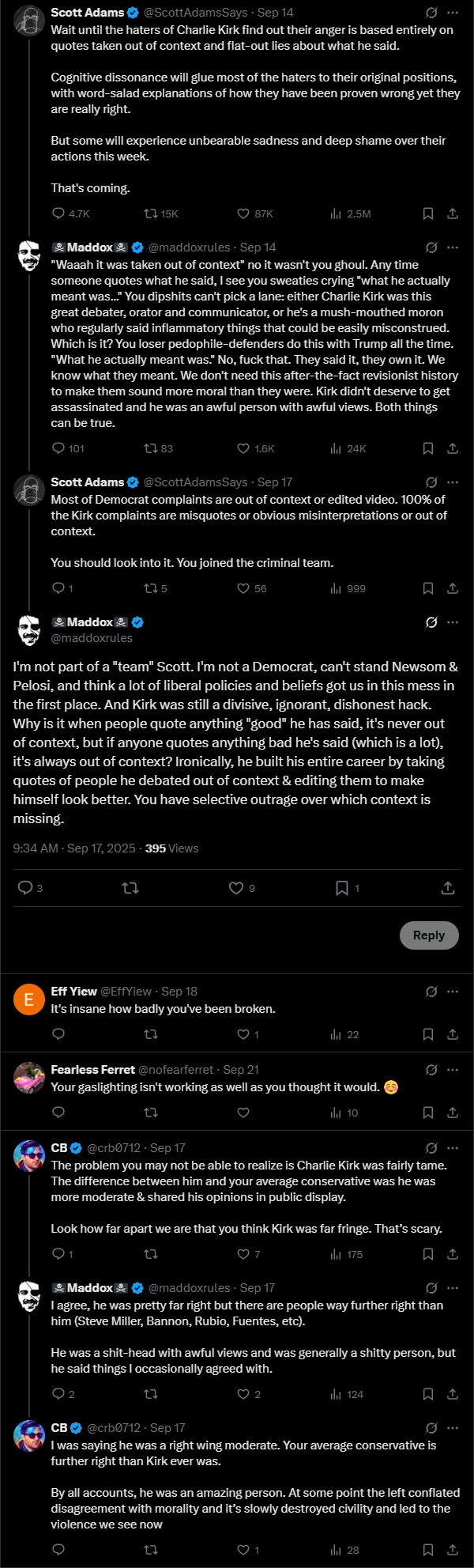Share Scott Adams' Sep 17 tweet
The width and height of the screenshot is (474, 1568).
tap(453, 588)
